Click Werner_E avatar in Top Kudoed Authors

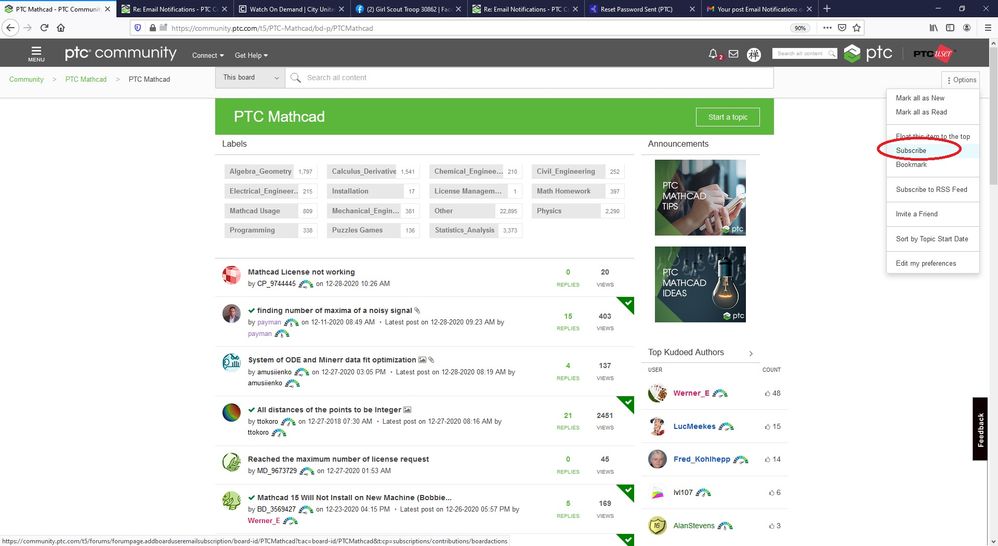tap(657, 393)
